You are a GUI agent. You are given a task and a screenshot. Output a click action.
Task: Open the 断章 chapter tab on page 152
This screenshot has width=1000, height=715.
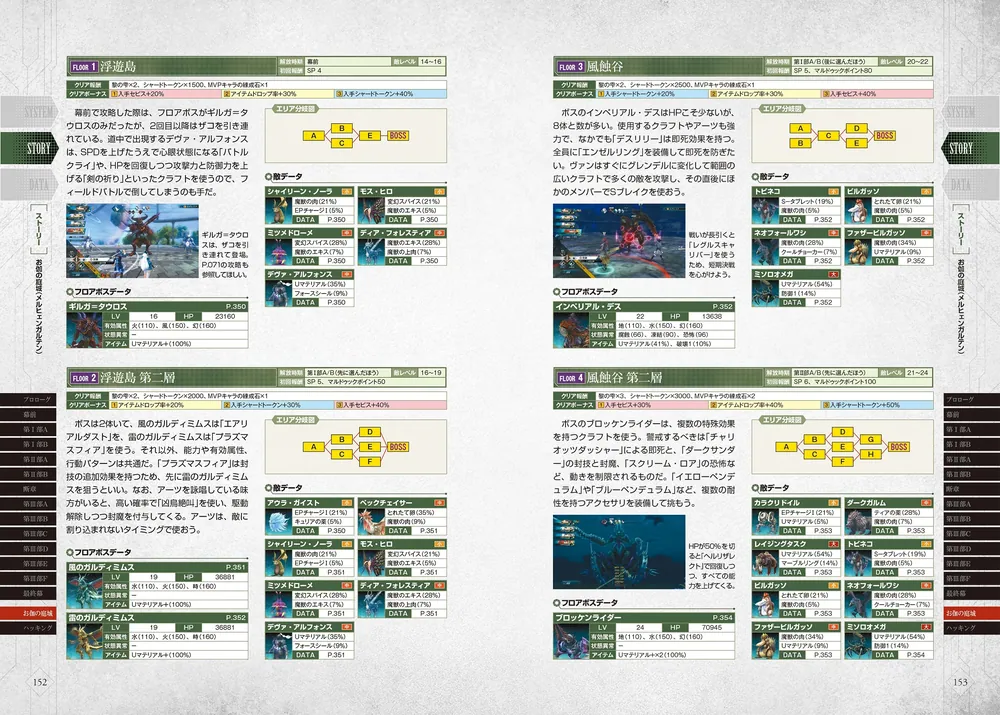tap(29, 489)
